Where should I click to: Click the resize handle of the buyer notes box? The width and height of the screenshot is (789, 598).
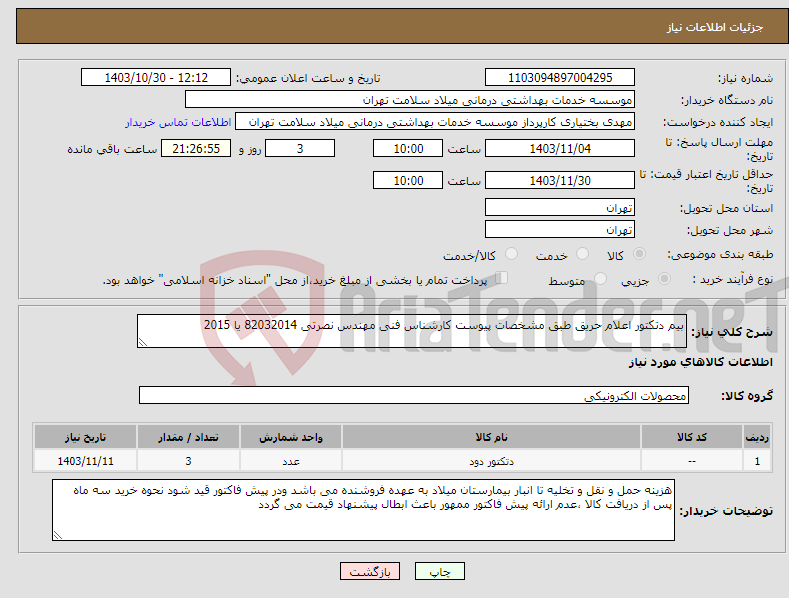tap(58, 535)
